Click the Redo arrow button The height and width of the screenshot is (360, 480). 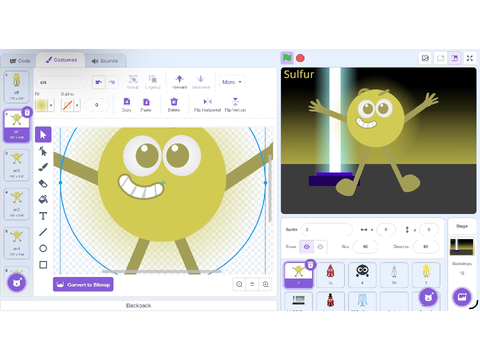click(112, 82)
